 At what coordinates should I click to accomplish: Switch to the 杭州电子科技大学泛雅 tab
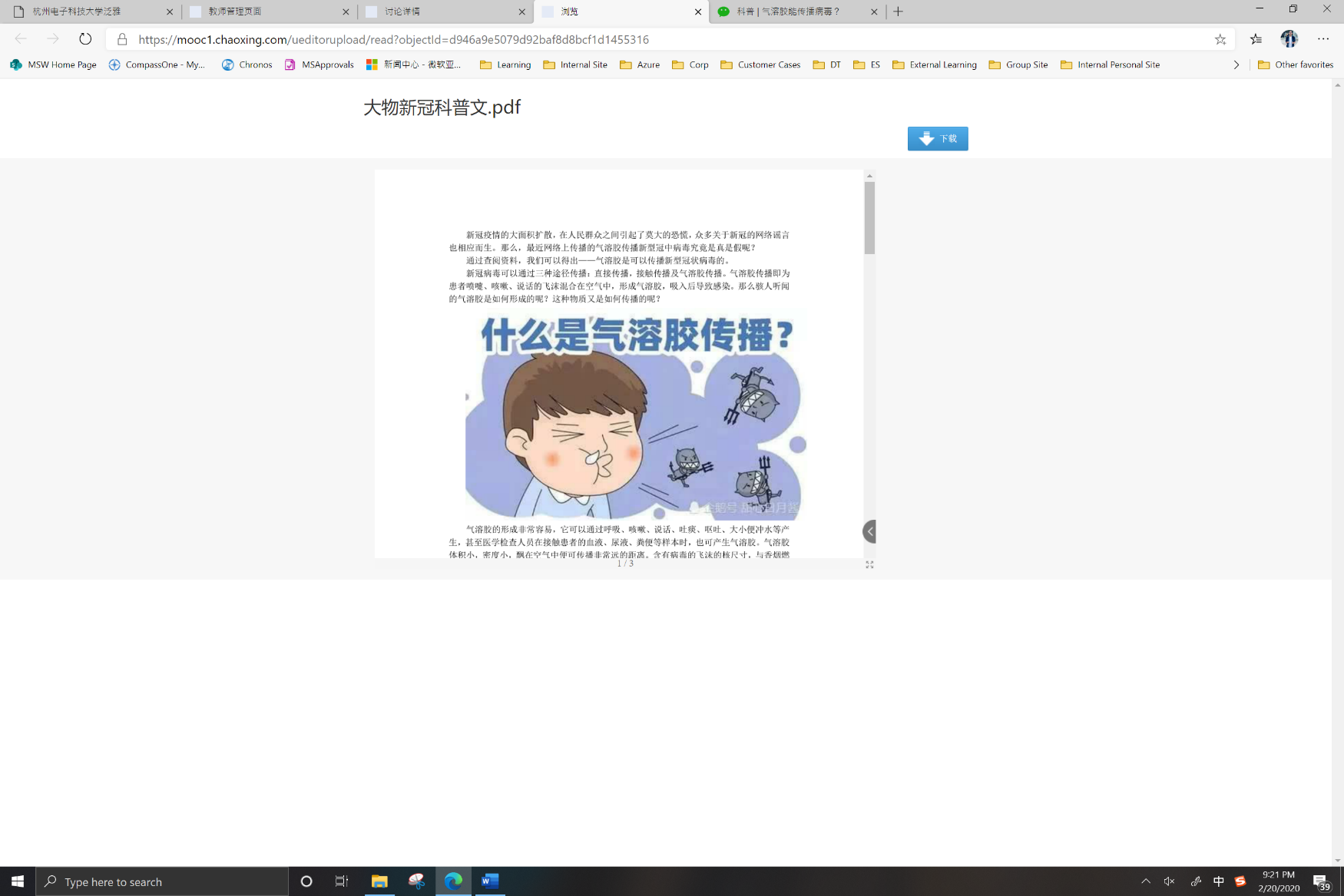tap(92, 12)
